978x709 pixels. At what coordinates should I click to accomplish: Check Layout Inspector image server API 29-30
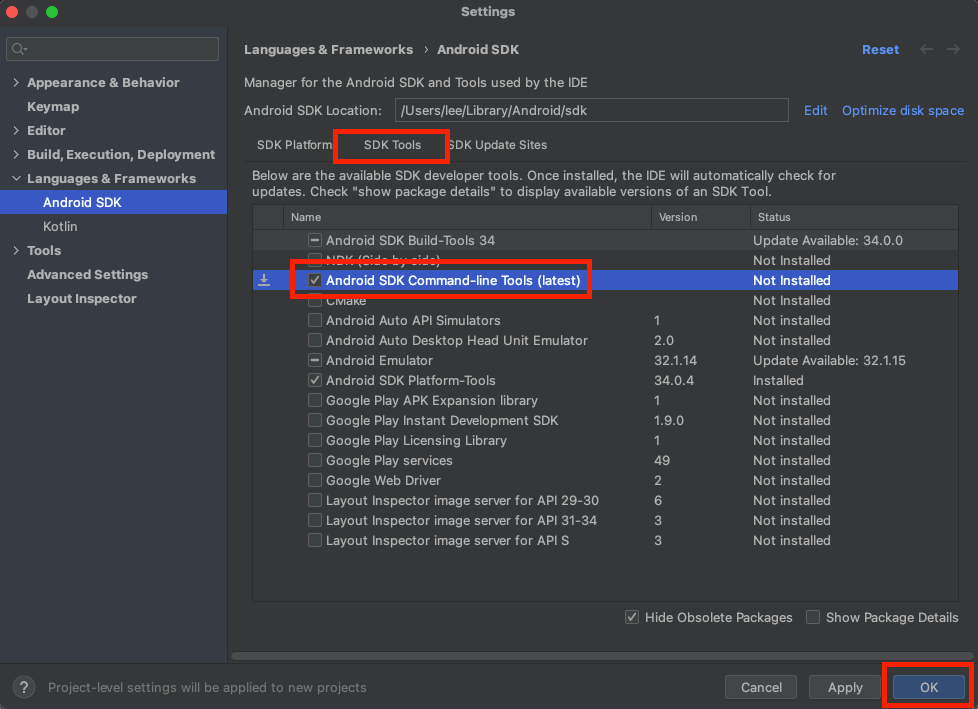pyautogui.click(x=315, y=499)
